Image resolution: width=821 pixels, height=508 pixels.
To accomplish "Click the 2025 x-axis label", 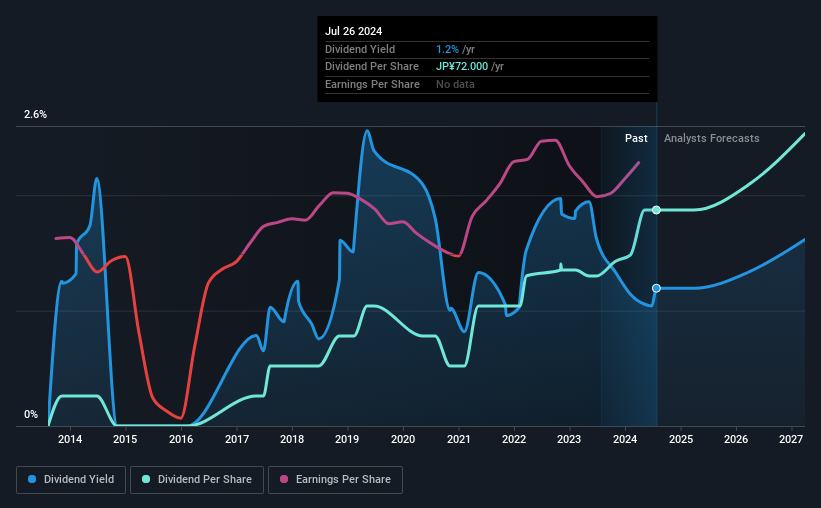I will (x=681, y=439).
